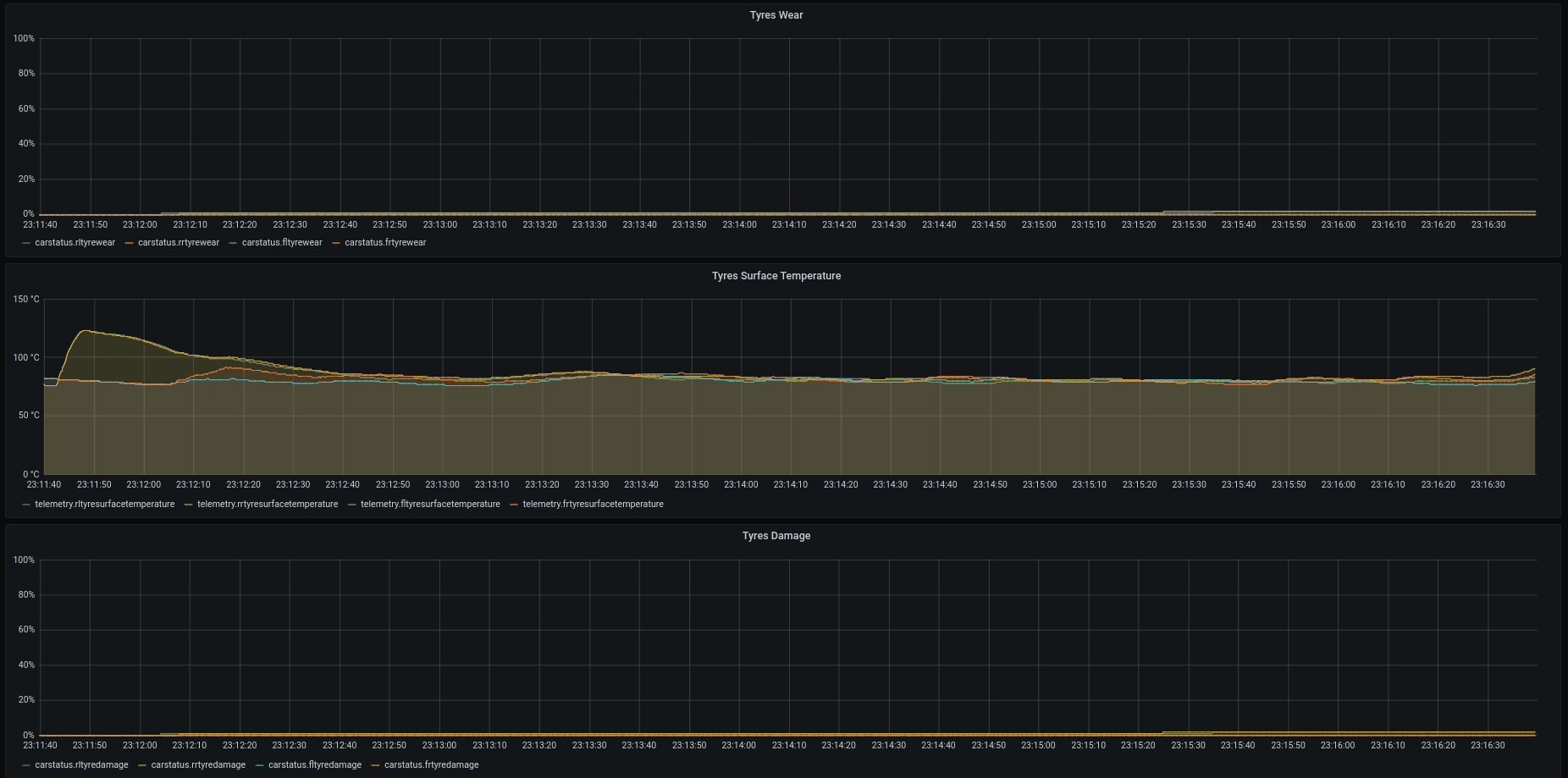Open color picker for carstatus.fltyrewear swatch
Viewport: 1568px width, 778px height.
[x=233, y=243]
